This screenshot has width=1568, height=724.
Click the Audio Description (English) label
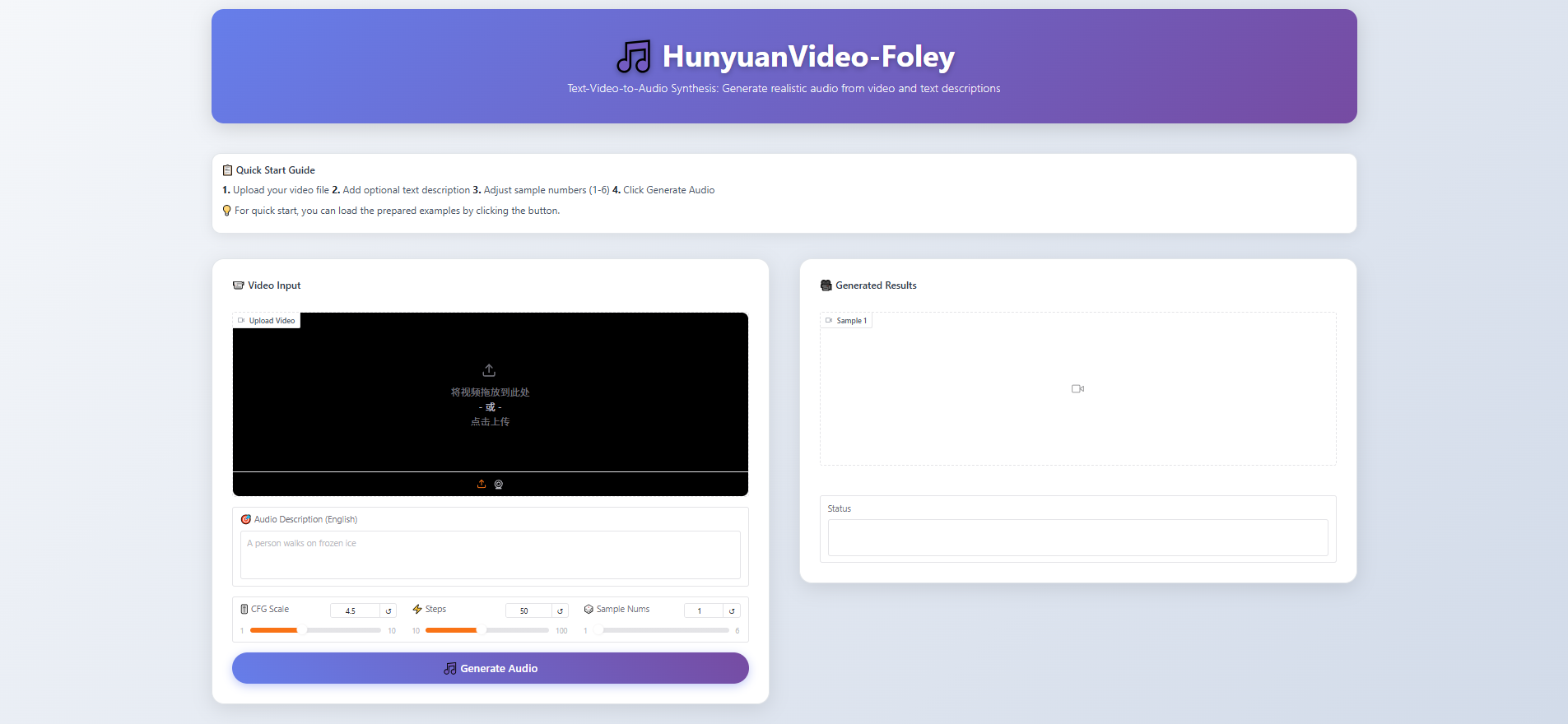coord(305,519)
